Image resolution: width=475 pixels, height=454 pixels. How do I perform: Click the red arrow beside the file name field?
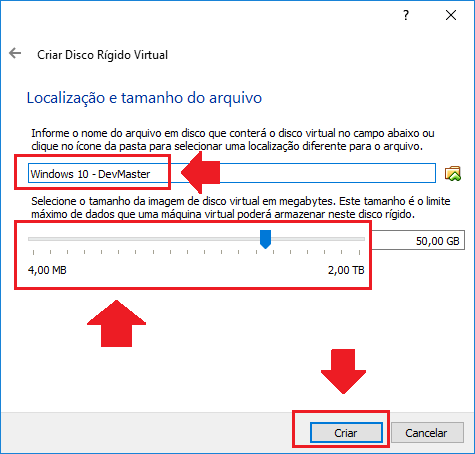point(200,173)
